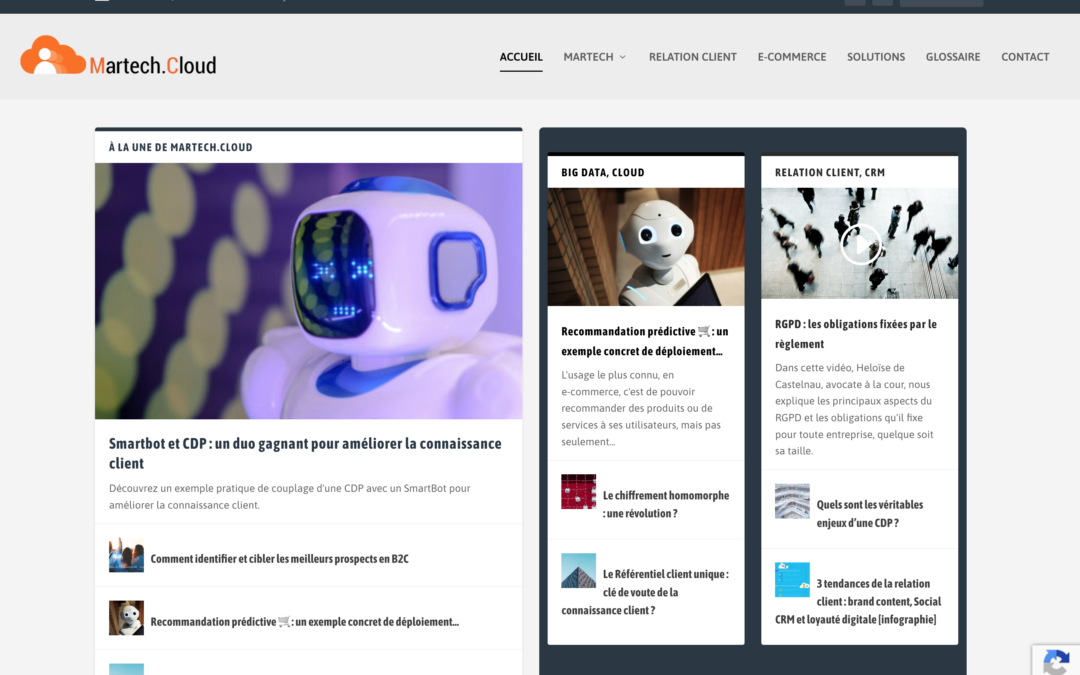
Task: Open 'Quels sont les véritables enjeux d'une CDP ?'
Action: (869, 514)
